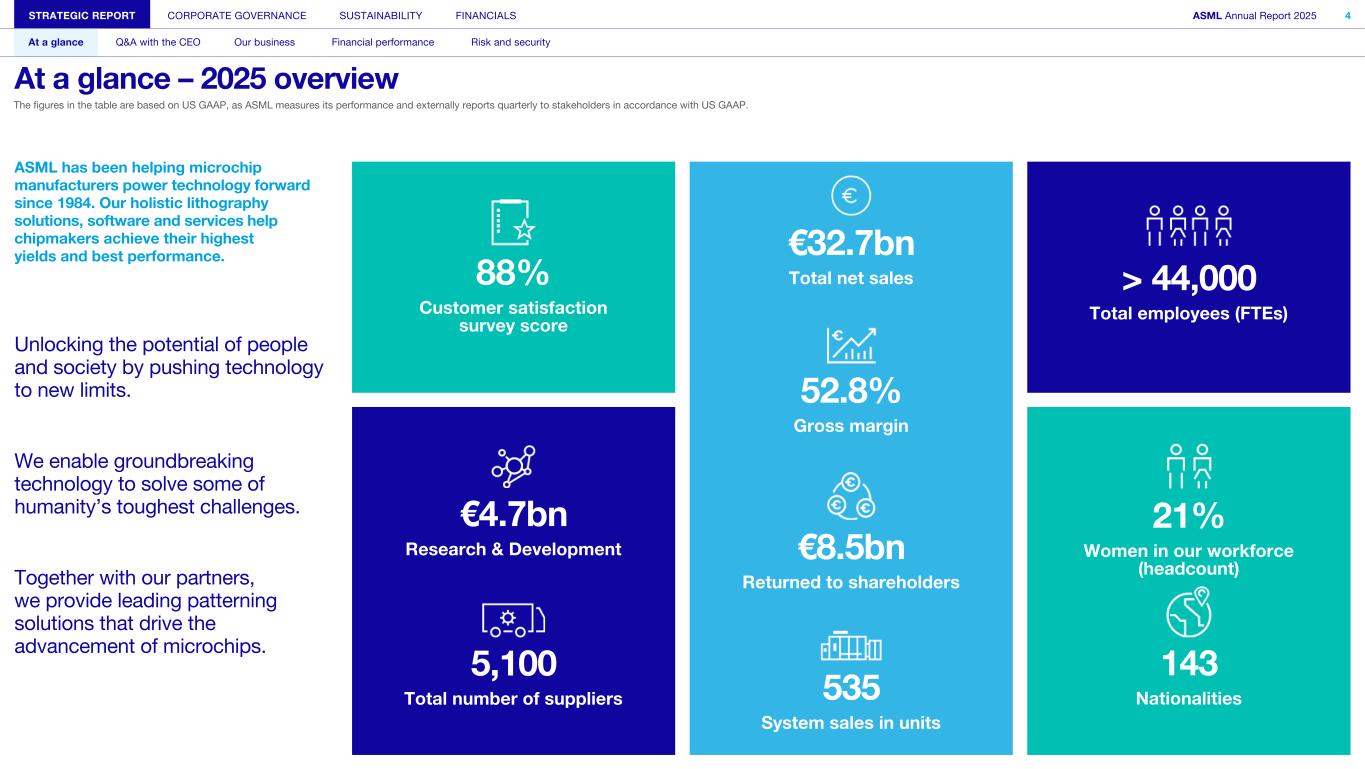Click the circulating euro coins icon
Viewport: 1365px width, 769px height.
pyautogui.click(x=851, y=496)
